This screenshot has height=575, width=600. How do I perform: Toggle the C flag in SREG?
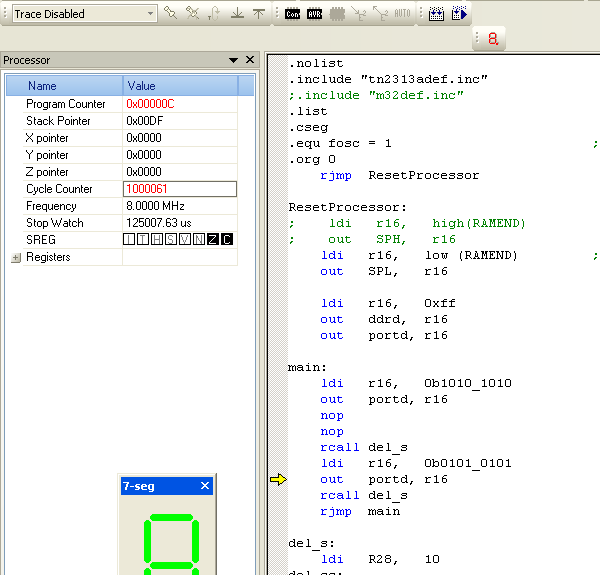[x=226, y=240]
